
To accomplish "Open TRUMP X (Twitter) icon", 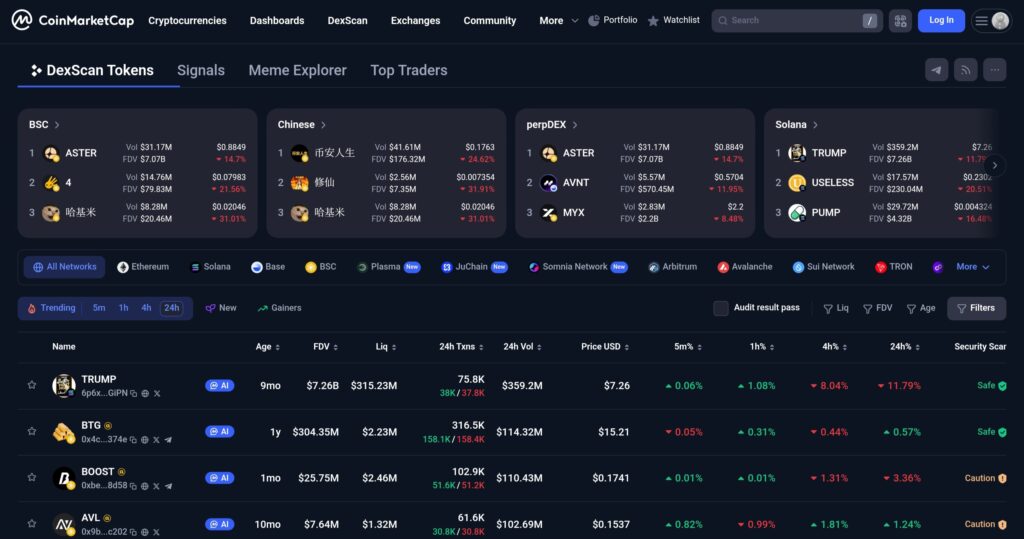I will click(x=157, y=393).
